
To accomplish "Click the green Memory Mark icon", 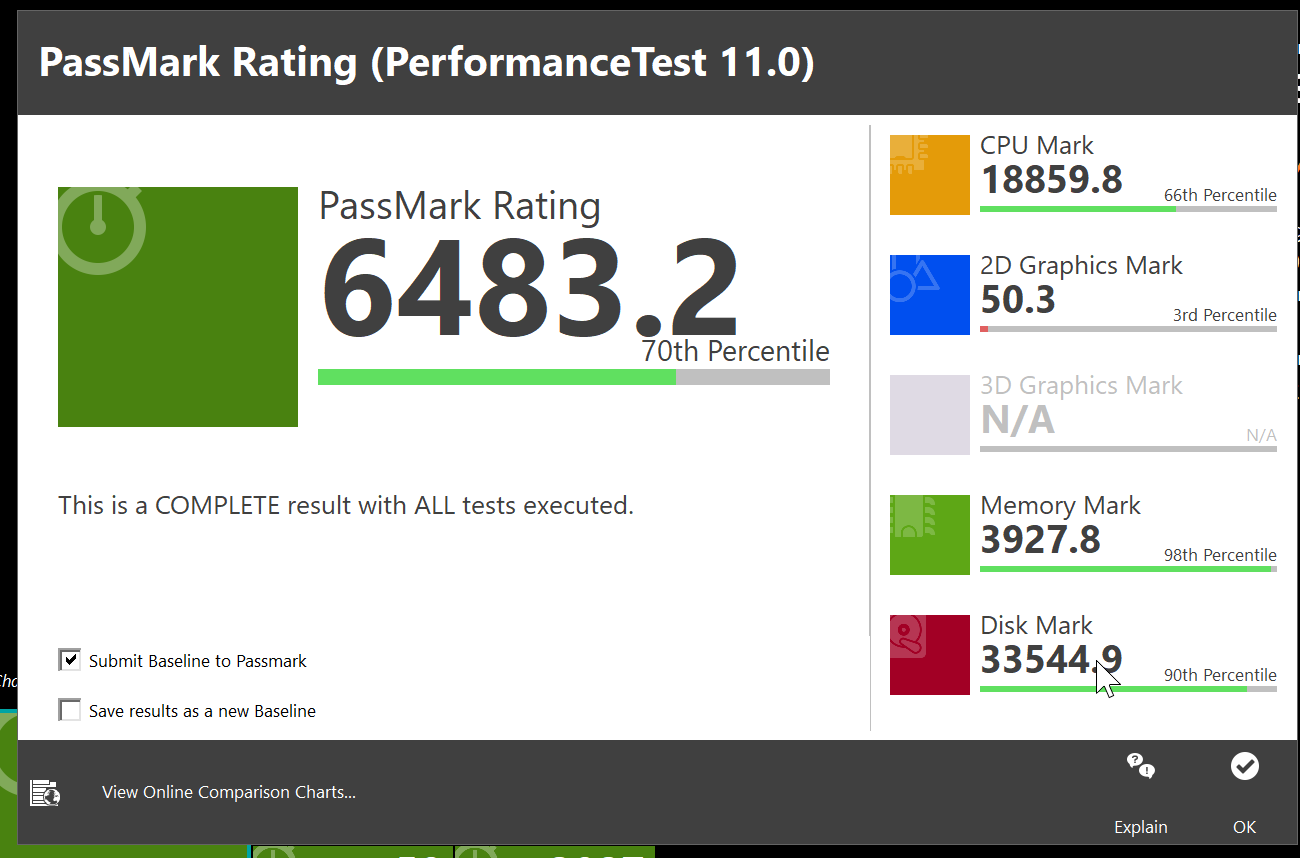I will pos(930,535).
